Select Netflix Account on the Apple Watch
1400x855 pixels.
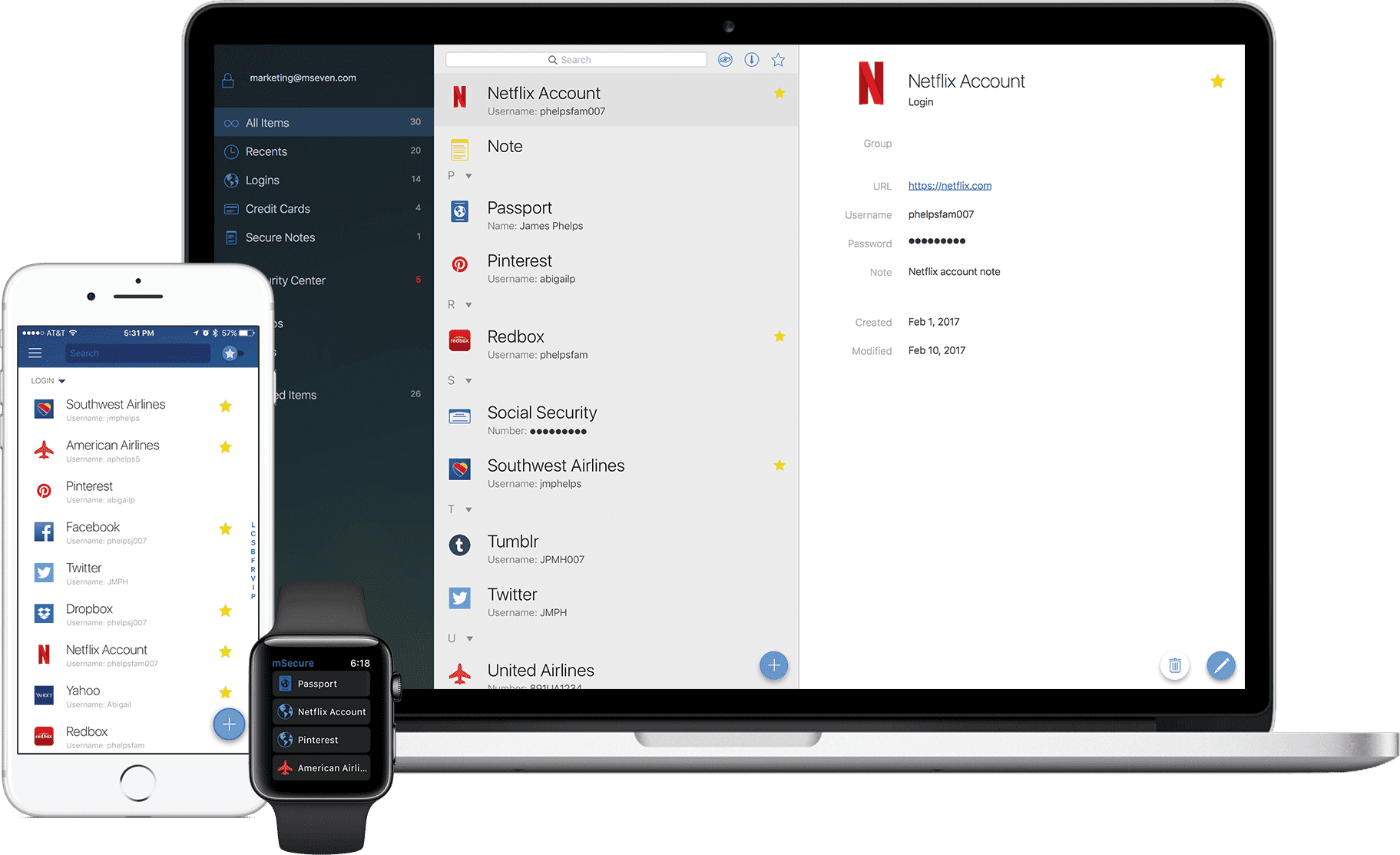point(321,711)
